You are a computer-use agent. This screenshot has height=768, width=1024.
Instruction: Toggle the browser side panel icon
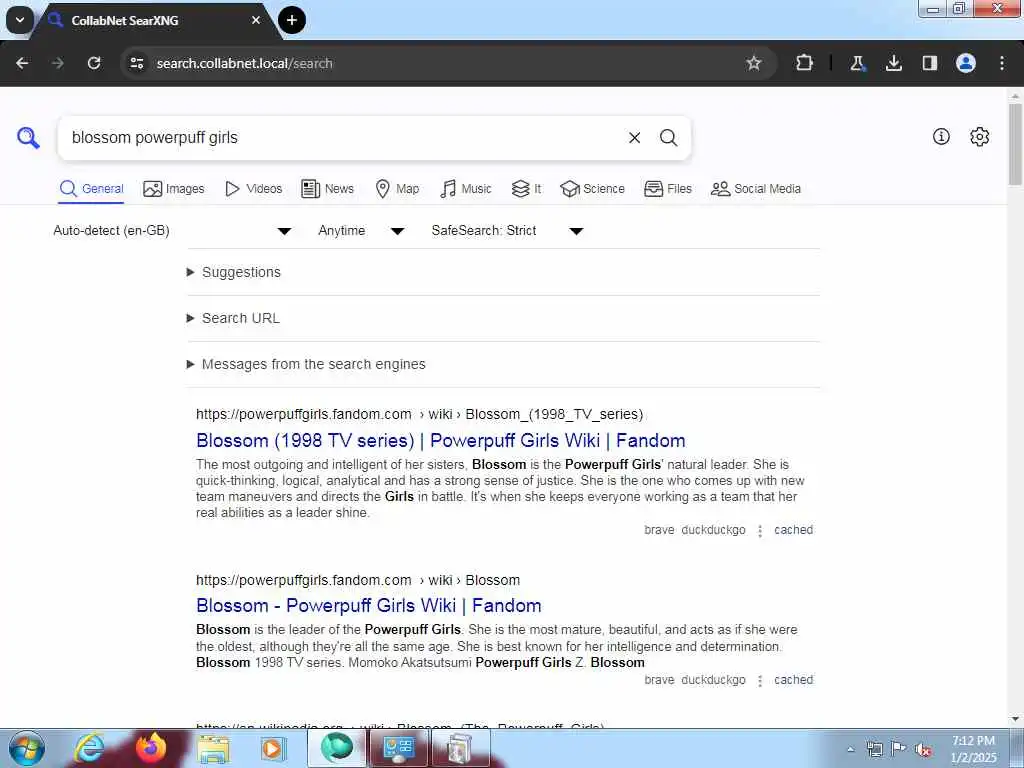[930, 63]
